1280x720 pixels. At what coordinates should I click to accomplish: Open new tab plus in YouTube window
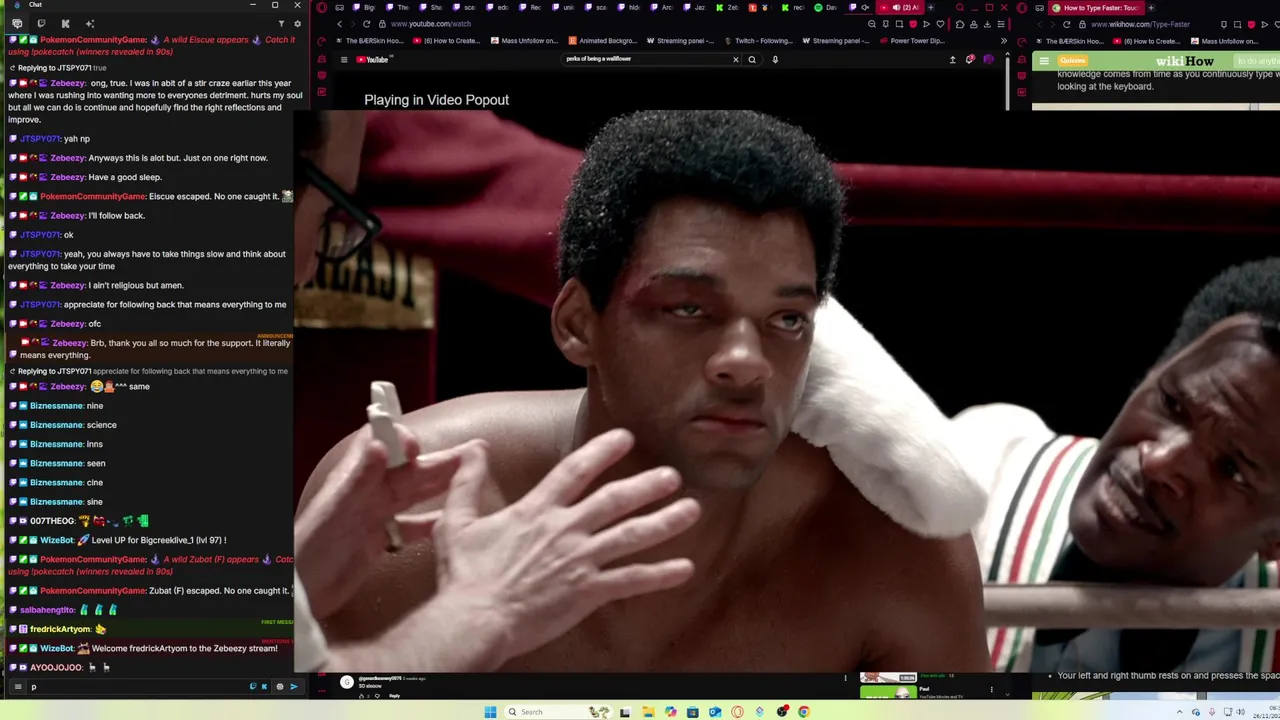click(x=930, y=8)
